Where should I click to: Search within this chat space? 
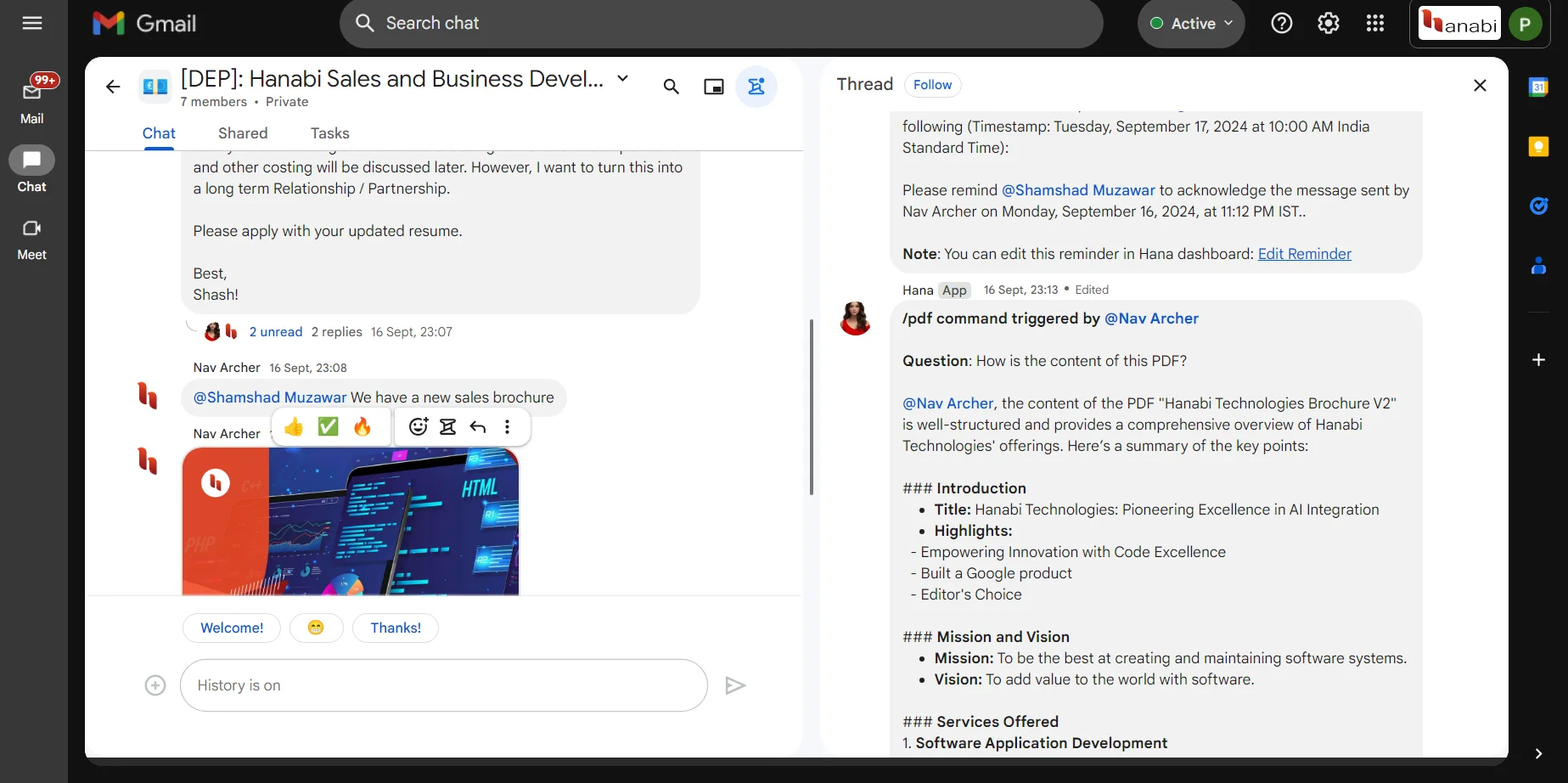[671, 87]
